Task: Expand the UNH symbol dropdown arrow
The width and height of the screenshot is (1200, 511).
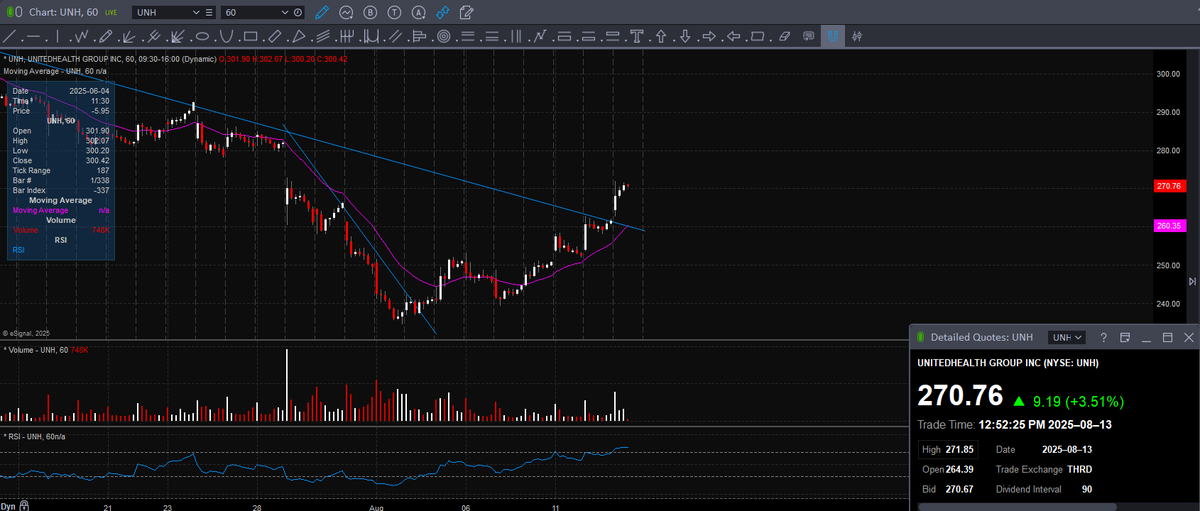Action: (x=195, y=12)
